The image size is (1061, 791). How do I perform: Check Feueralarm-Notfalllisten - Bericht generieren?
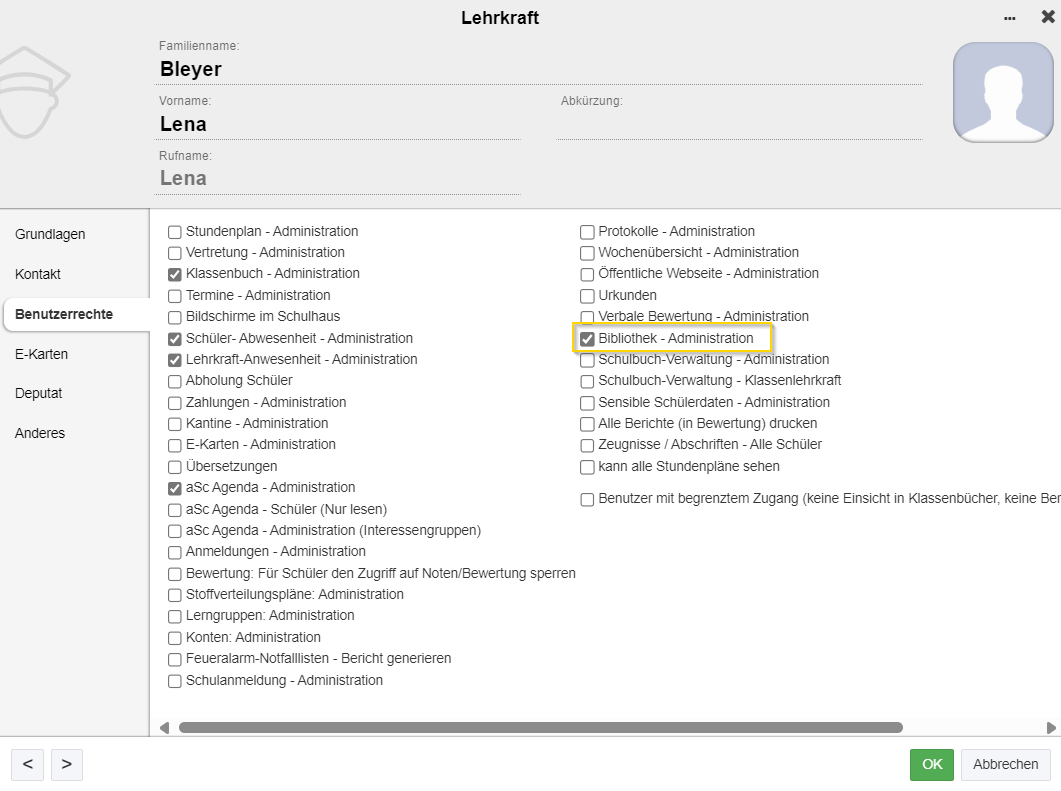tap(175, 659)
